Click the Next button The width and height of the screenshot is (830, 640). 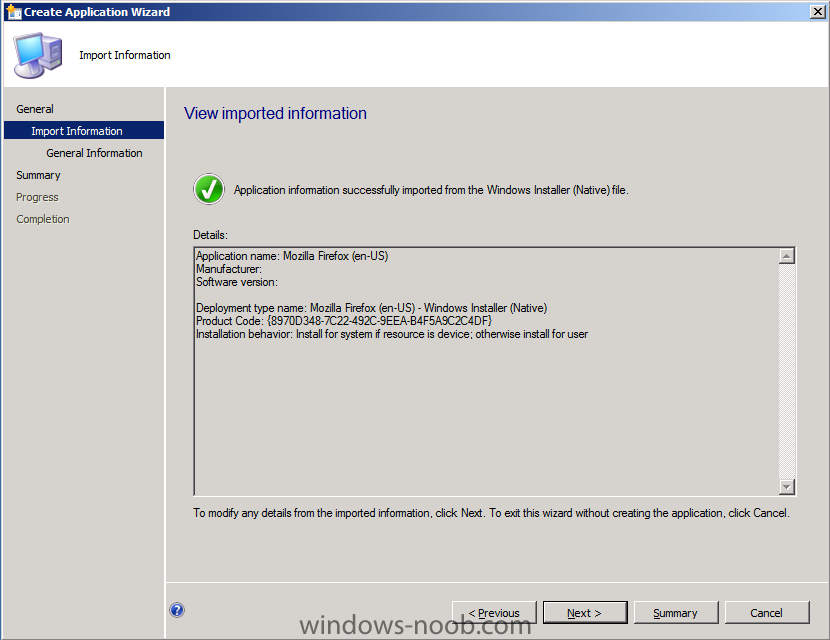pos(585,612)
